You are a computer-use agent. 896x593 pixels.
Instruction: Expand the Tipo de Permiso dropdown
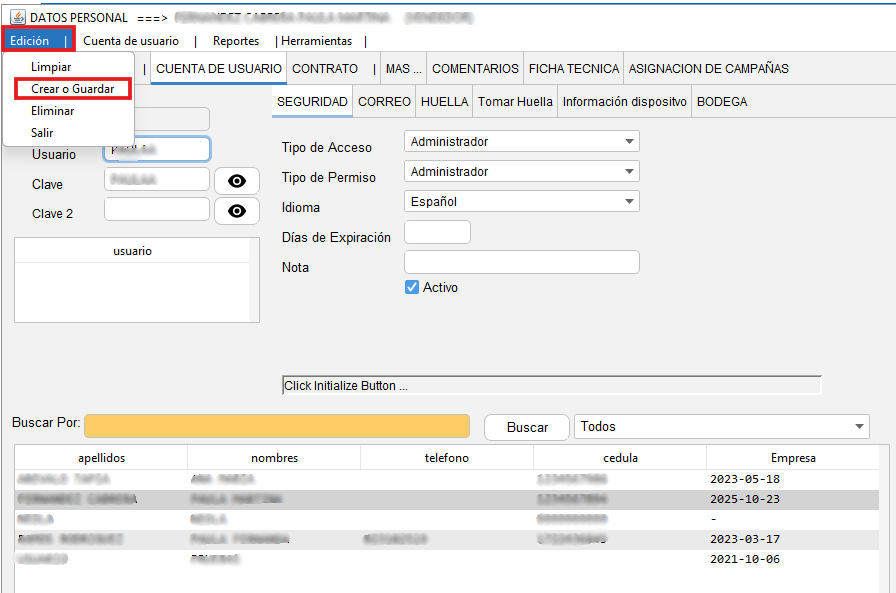click(521, 171)
